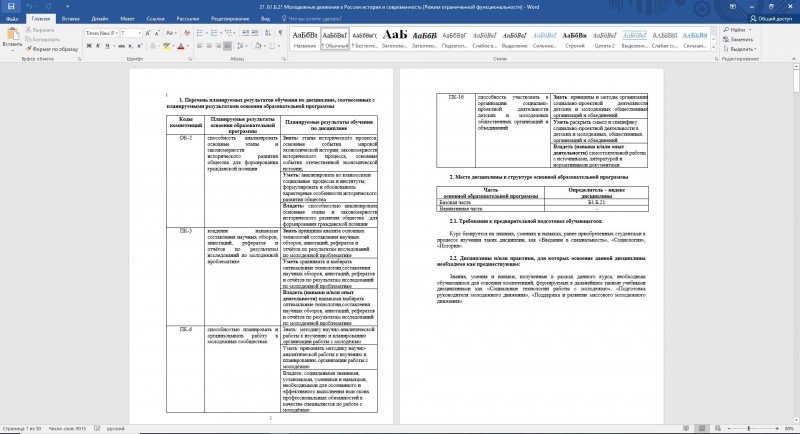
Task: Clear all formatting with the eraser icon
Action: [x=187, y=33]
